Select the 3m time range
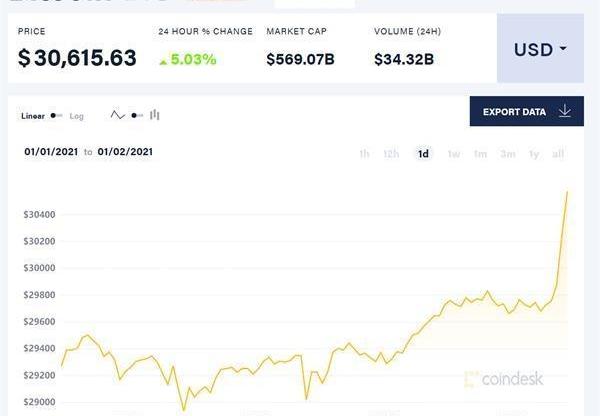 [x=508, y=154]
